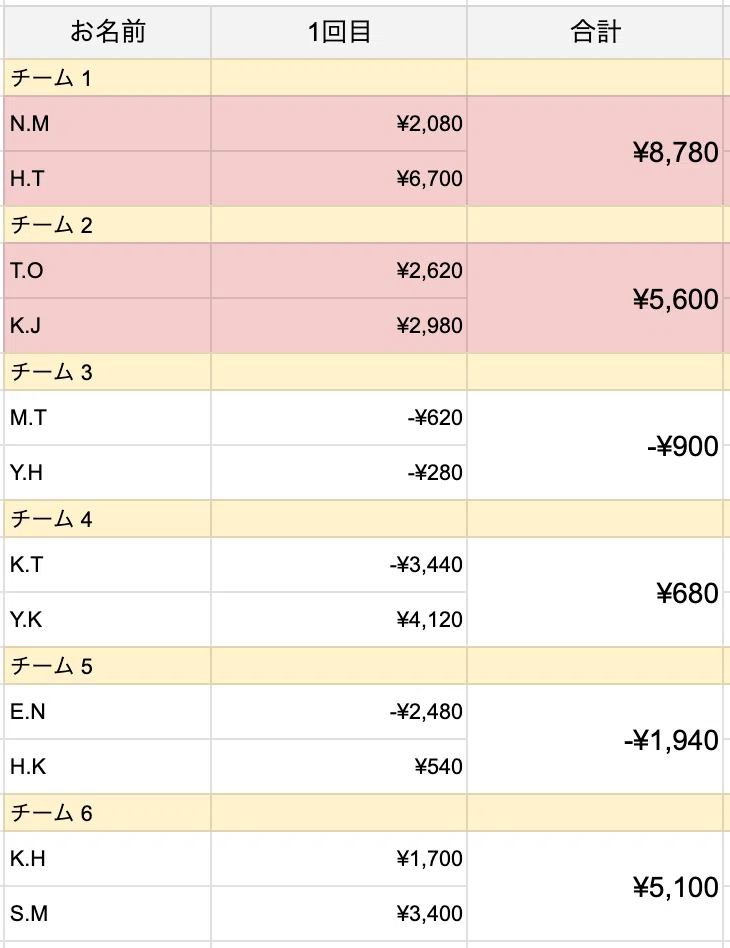Select the ¥1,700 cell for K.H

(339, 858)
